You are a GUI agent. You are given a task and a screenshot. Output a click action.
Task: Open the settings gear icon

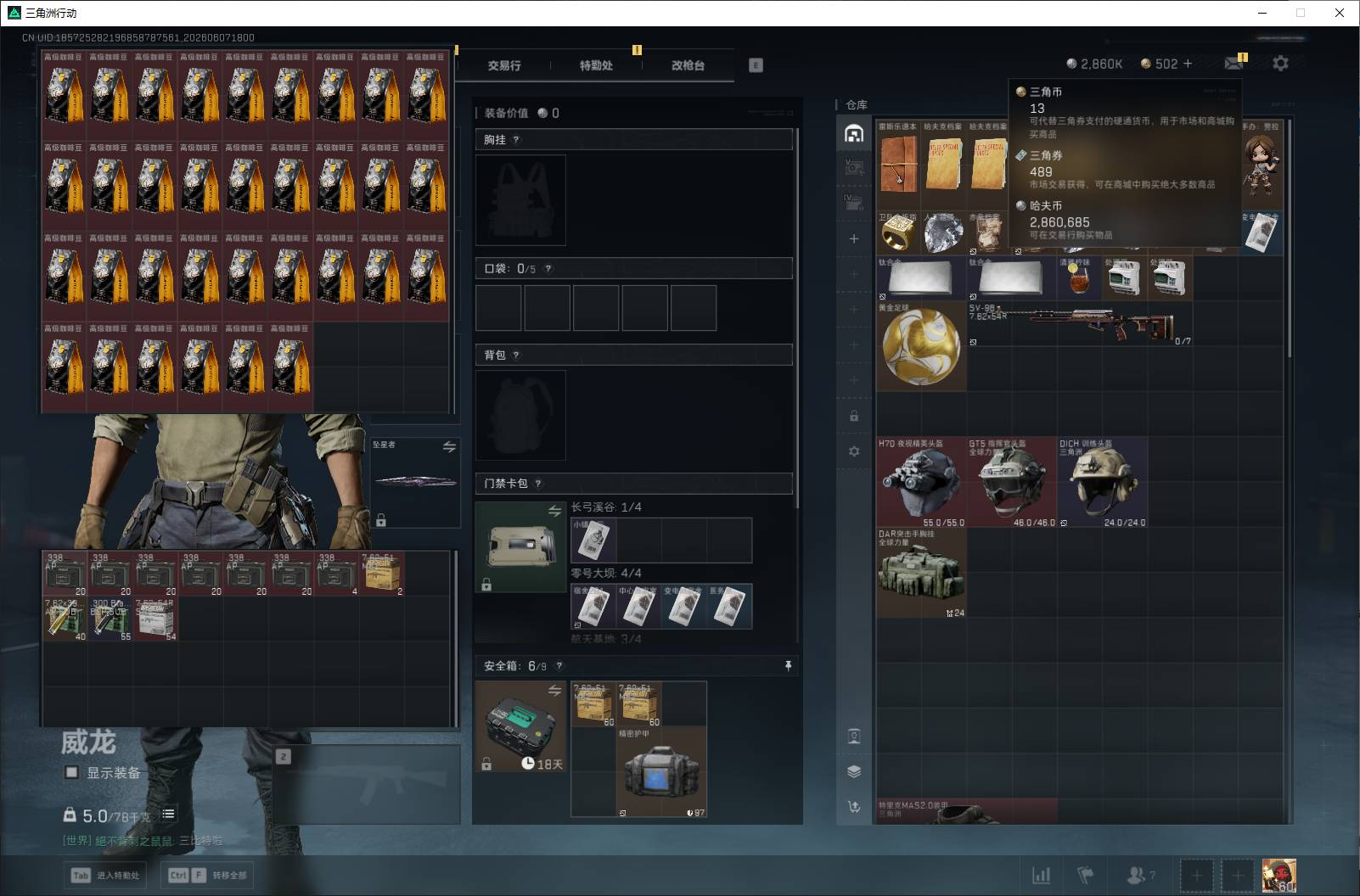(x=1280, y=64)
